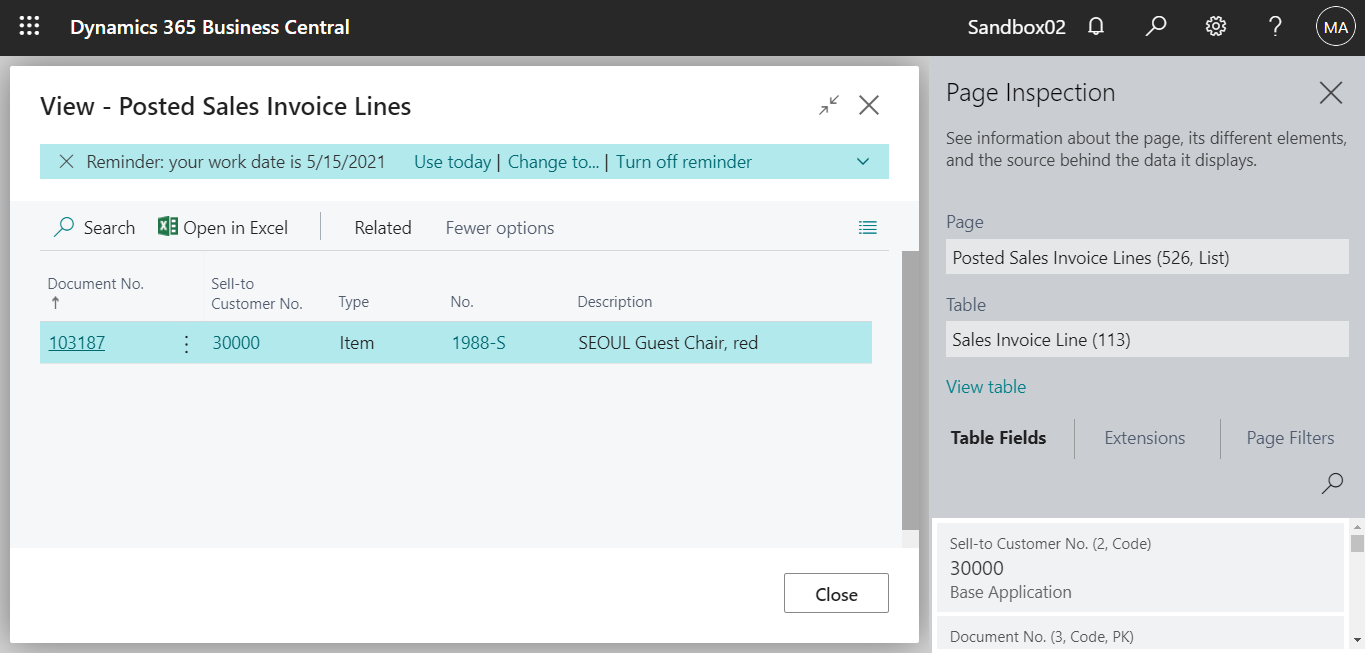
Task: Open the list layout options icon
Action: (867, 227)
